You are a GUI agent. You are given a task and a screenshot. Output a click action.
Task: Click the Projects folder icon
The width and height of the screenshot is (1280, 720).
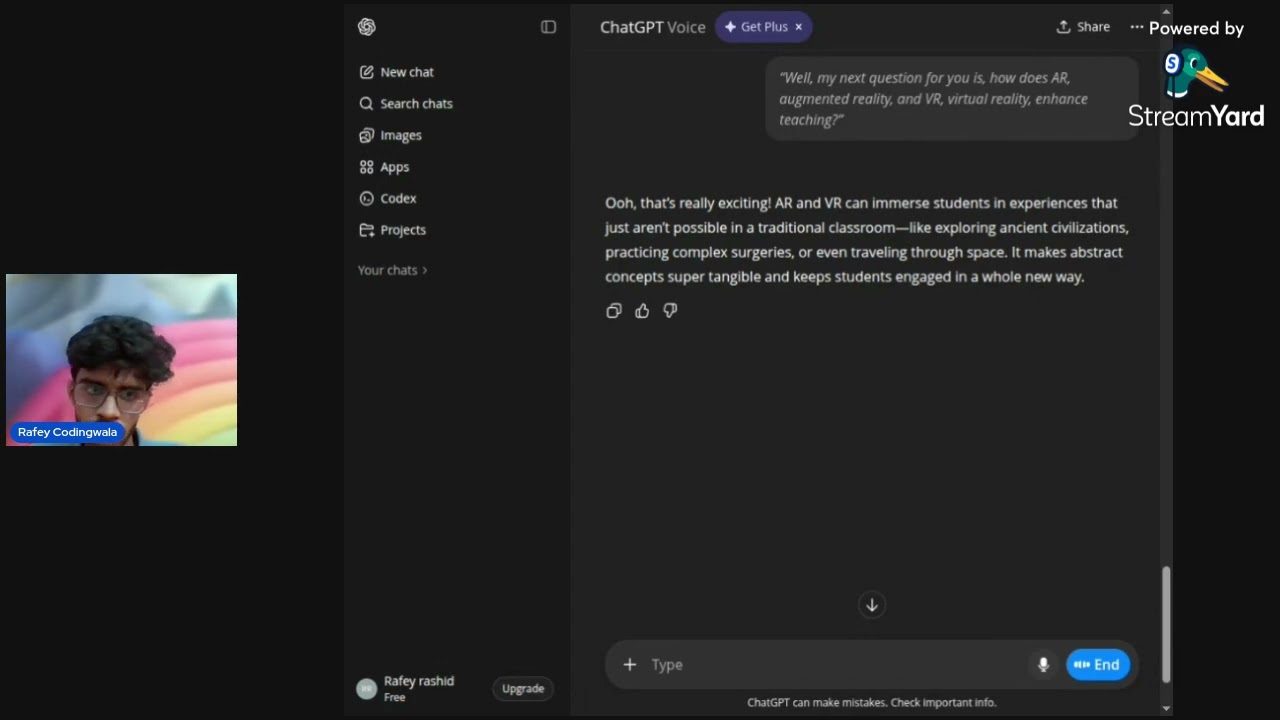(x=367, y=230)
